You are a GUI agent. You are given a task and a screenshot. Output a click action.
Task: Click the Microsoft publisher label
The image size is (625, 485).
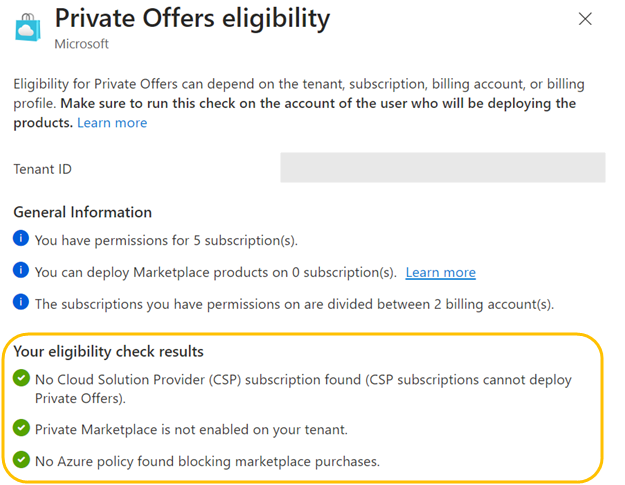tap(82, 44)
